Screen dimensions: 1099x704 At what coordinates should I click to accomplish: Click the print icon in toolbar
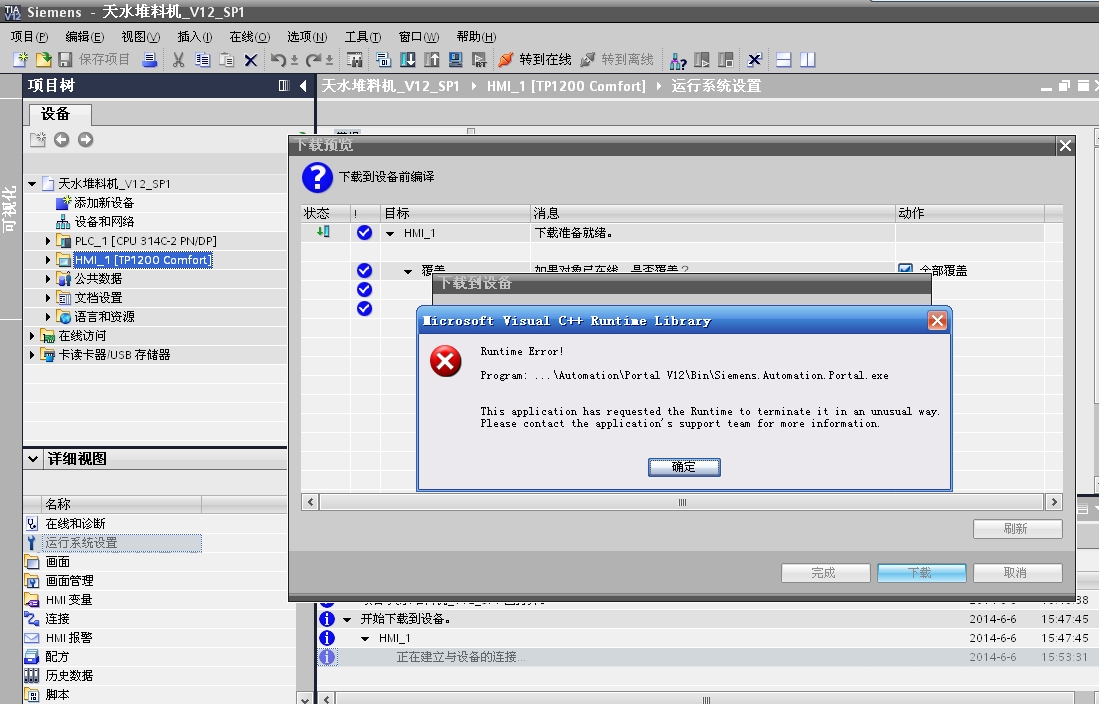click(149, 60)
